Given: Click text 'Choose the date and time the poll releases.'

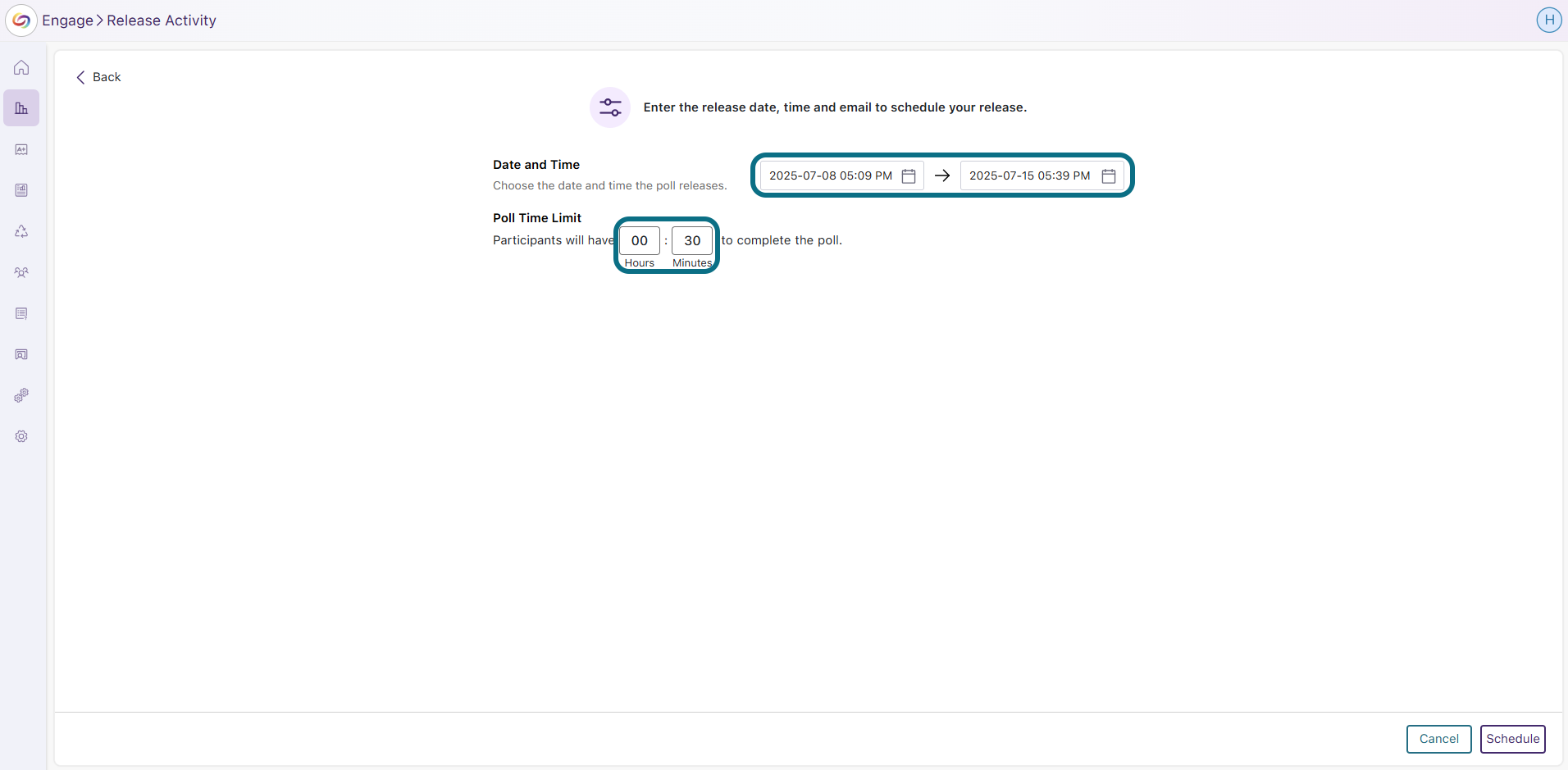Looking at the screenshot, I should (x=610, y=186).
